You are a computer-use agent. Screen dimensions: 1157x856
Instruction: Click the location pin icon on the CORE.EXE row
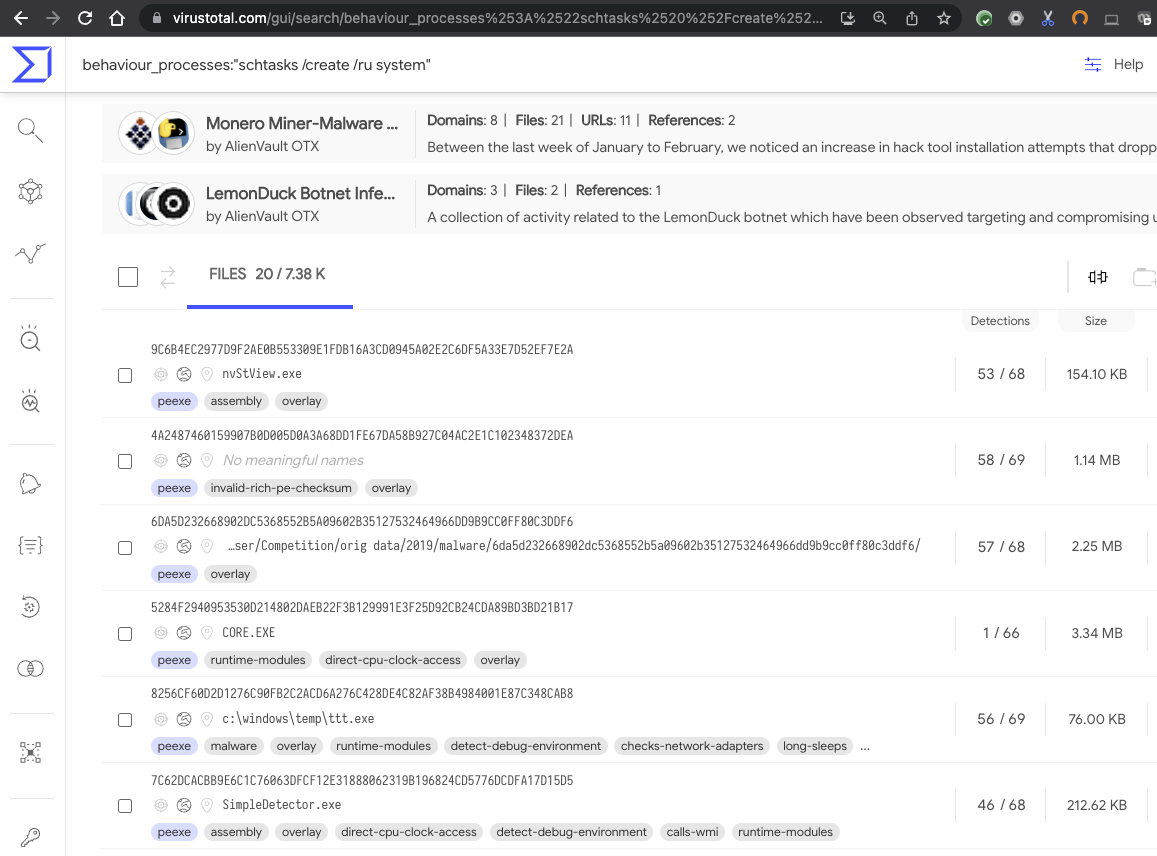(207, 633)
